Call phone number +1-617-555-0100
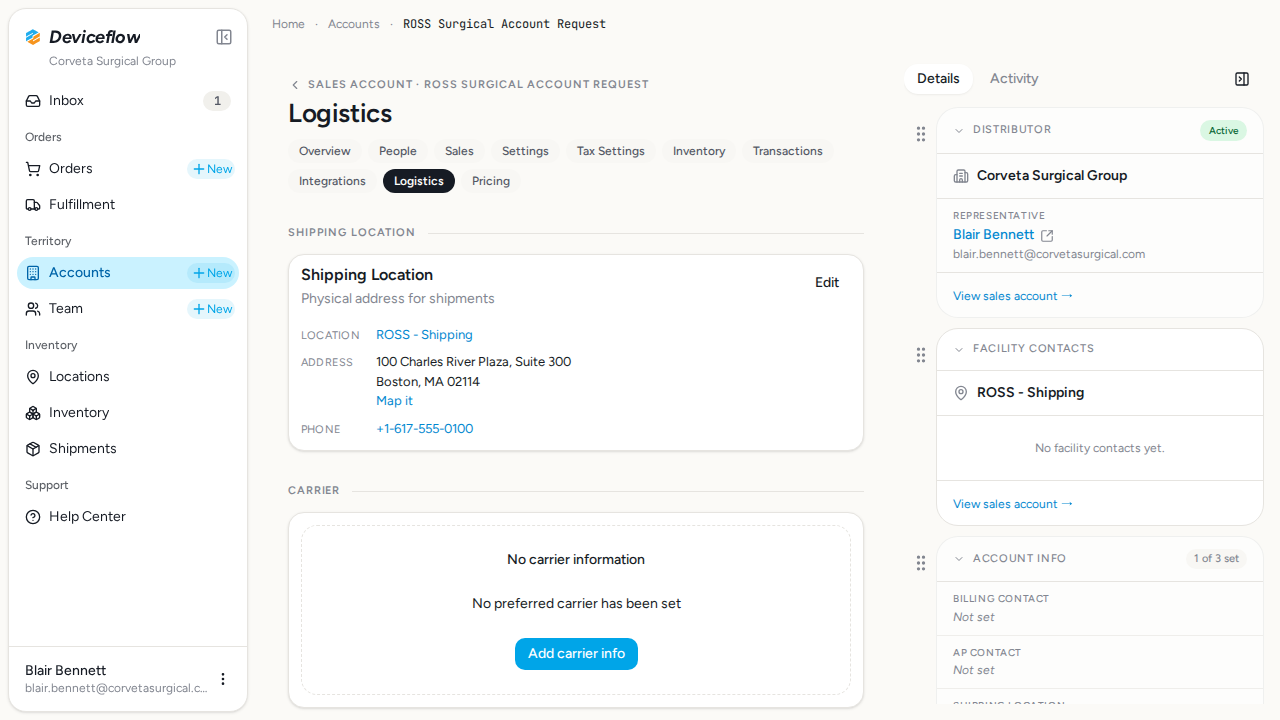The image size is (1280, 720). [x=425, y=429]
